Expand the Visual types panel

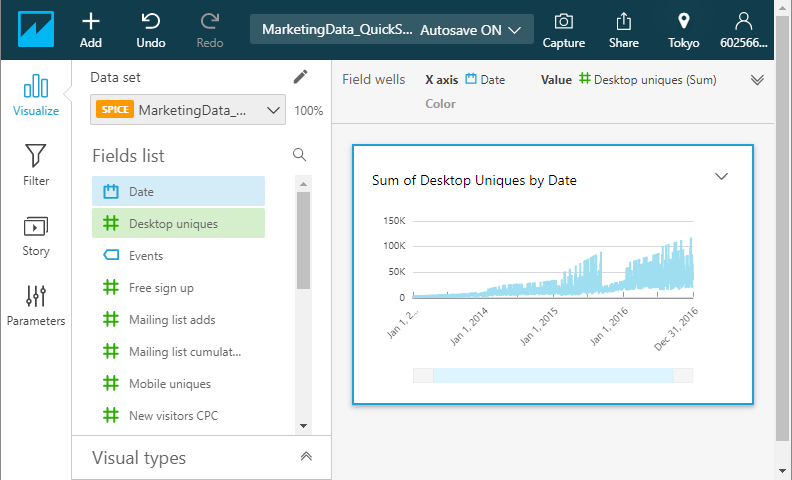tap(306, 457)
